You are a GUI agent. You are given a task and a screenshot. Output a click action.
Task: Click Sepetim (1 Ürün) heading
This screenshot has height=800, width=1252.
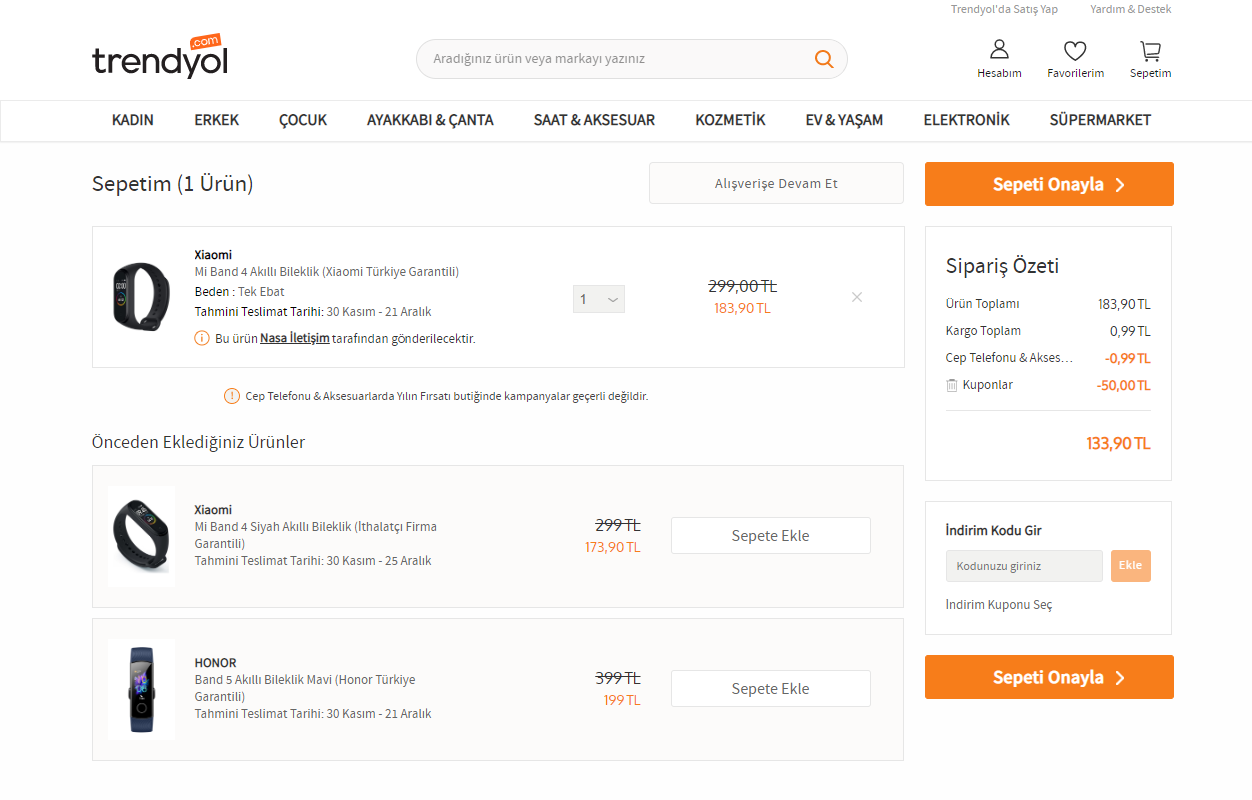[173, 184]
